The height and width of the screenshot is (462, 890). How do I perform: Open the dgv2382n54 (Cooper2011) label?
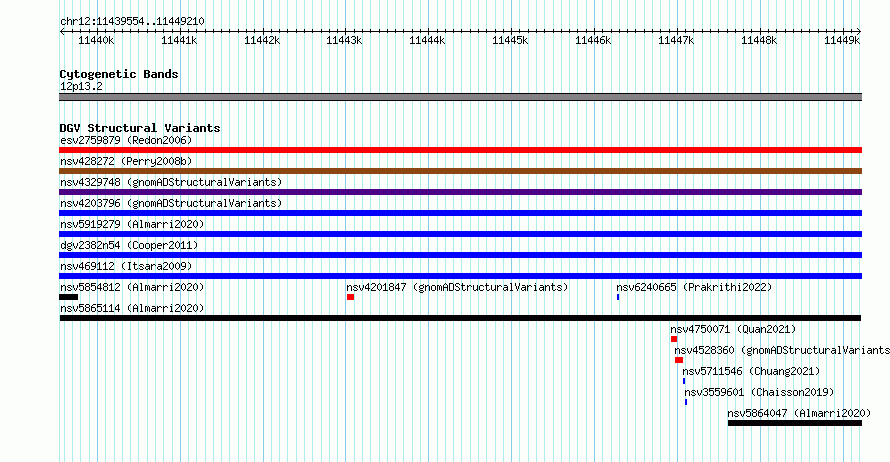tap(129, 245)
